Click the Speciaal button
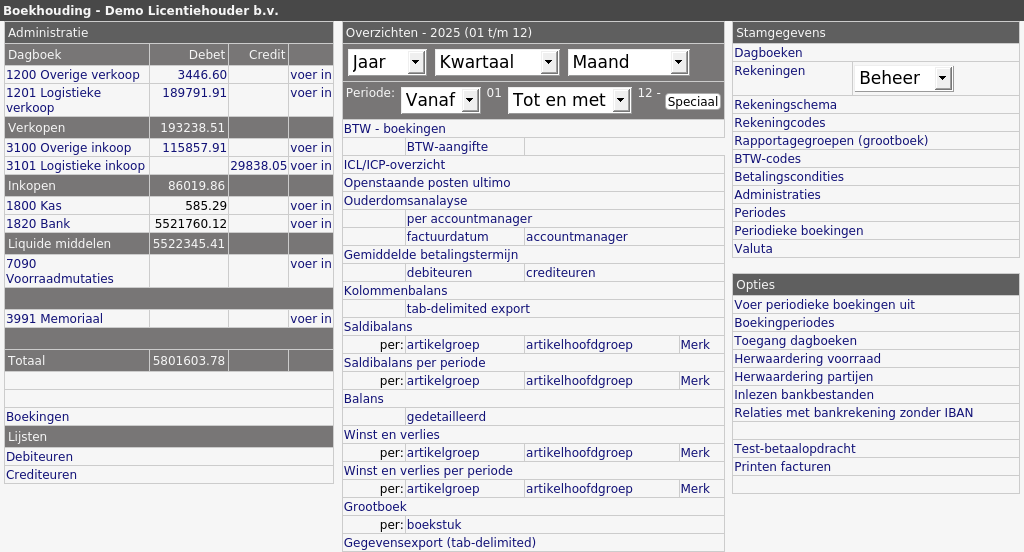1024x552 pixels. tap(692, 102)
